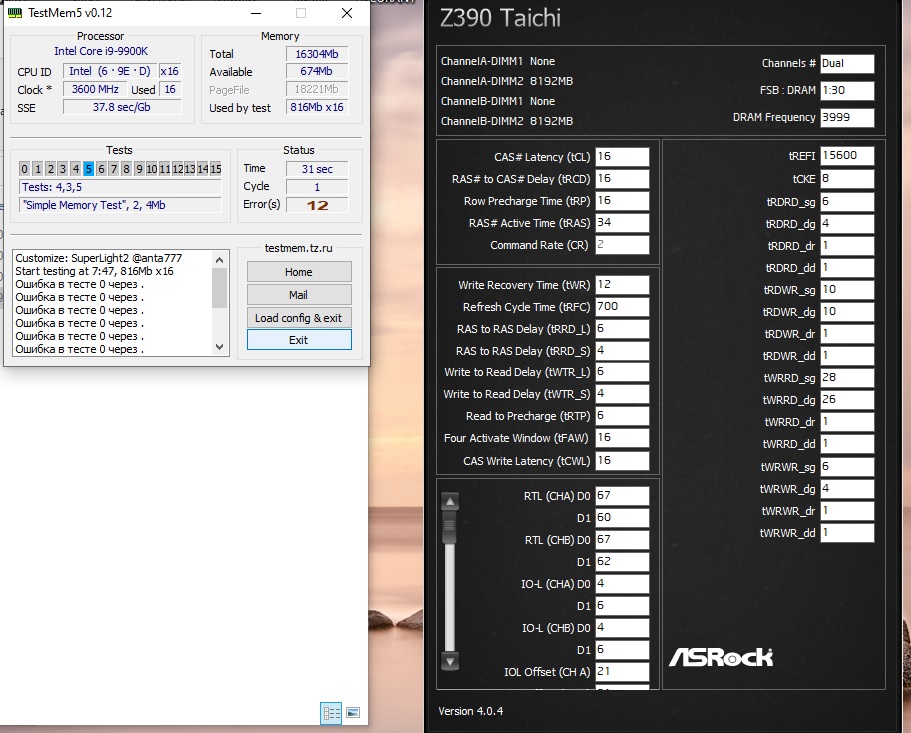Click the Intel Core i9-9900K label
The height and width of the screenshot is (733, 911).
click(101, 51)
